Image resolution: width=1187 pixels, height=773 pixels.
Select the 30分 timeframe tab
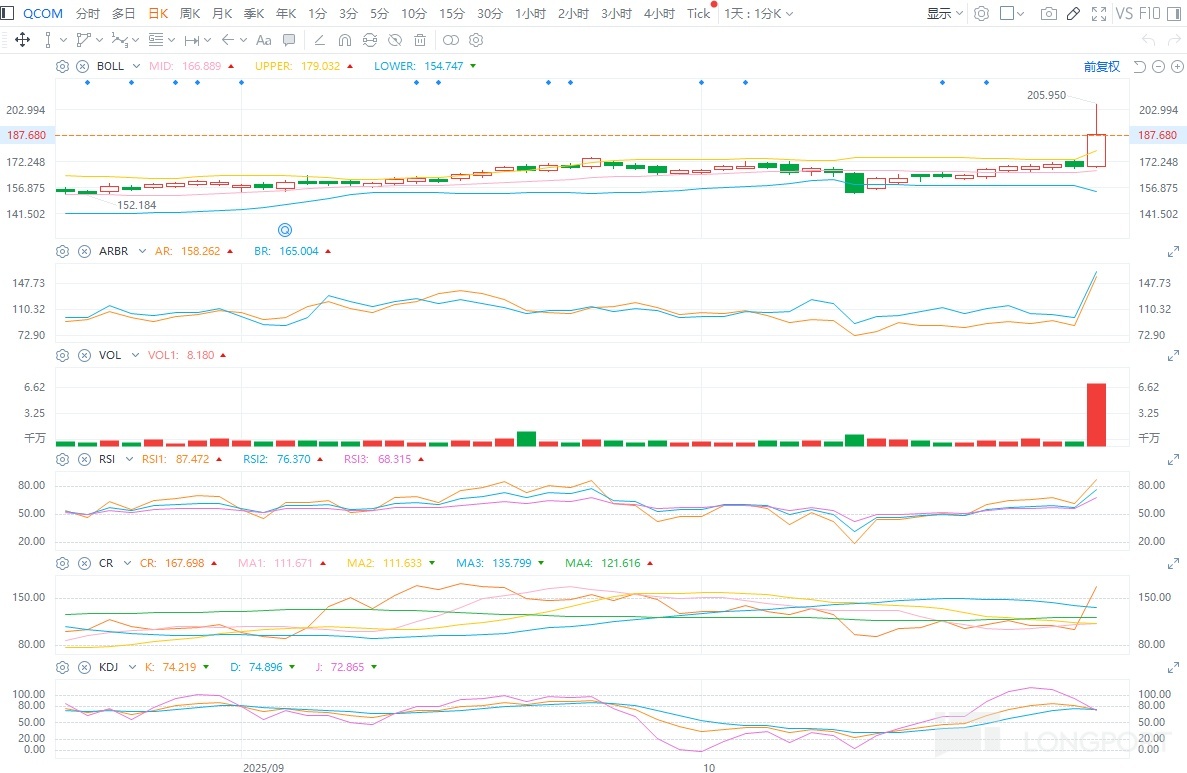[490, 14]
